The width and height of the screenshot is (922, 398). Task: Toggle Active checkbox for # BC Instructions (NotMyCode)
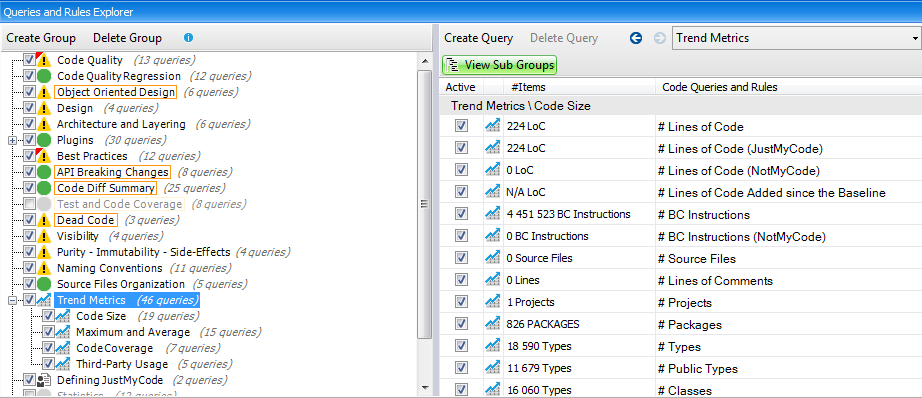[462, 236]
